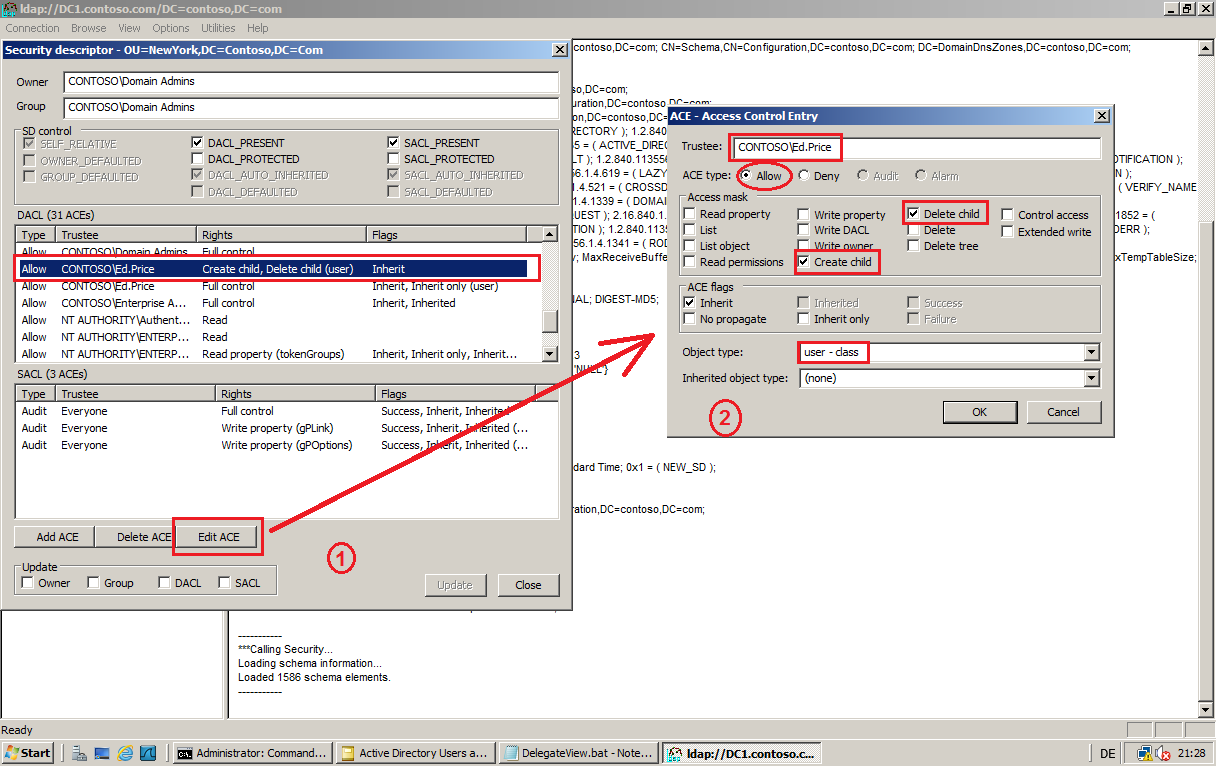
Task: Check the Write DACL checkbox
Action: tap(804, 230)
